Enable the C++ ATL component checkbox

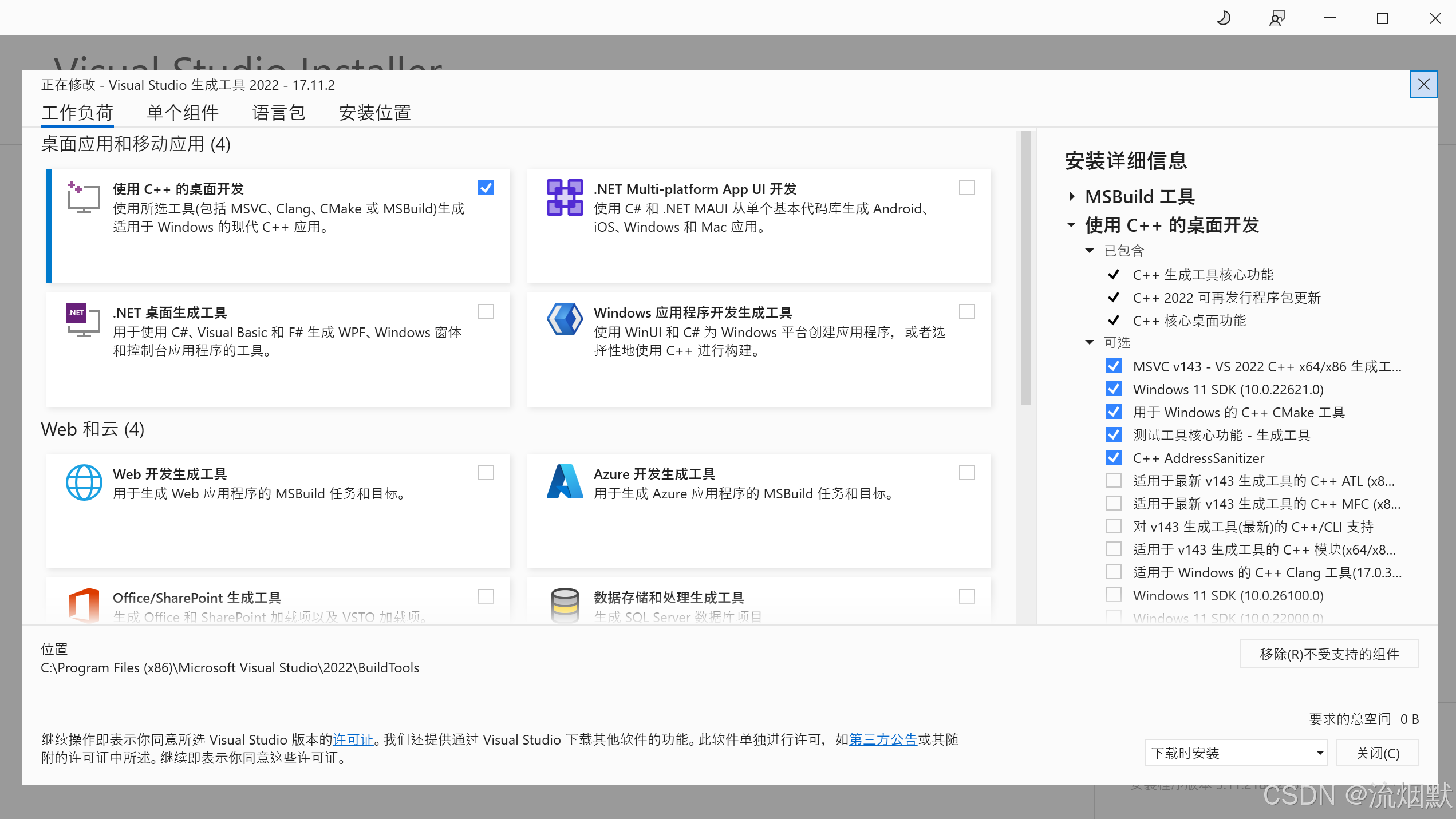coord(1113,480)
